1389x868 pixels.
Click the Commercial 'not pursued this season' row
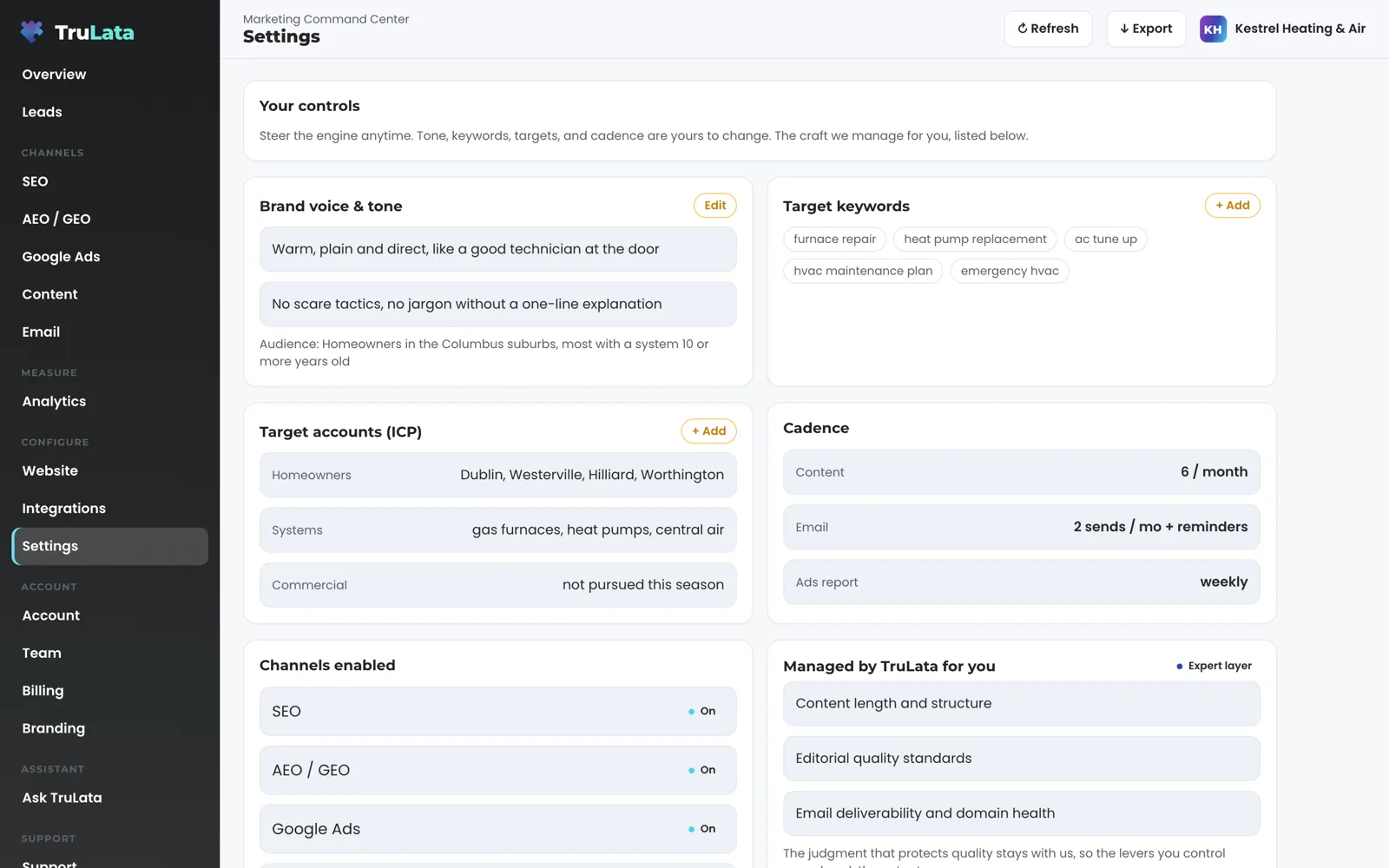tap(498, 585)
